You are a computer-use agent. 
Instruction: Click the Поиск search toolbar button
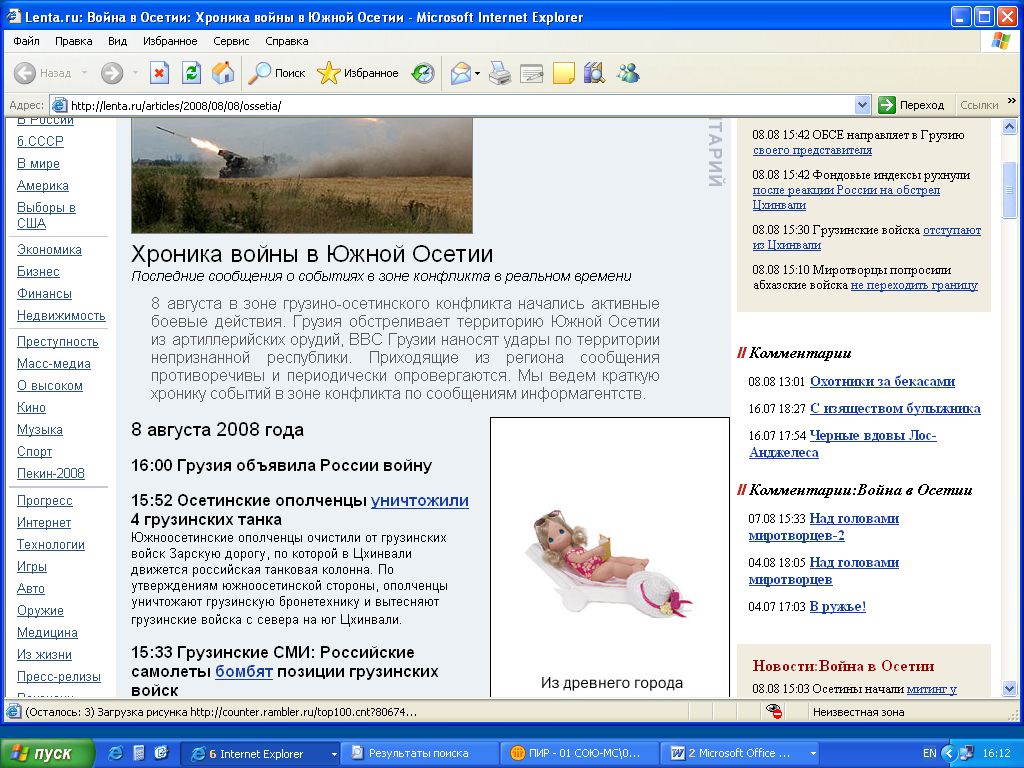277,73
